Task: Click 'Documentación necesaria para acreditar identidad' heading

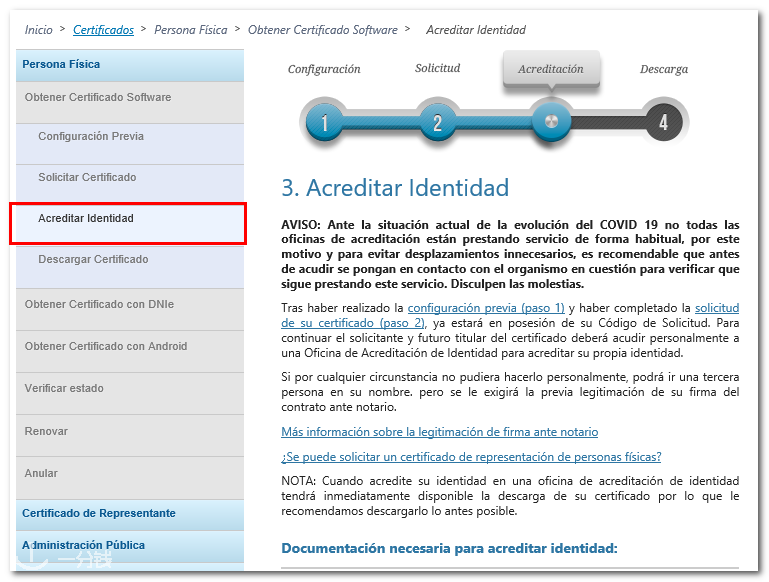Action: pos(449,548)
